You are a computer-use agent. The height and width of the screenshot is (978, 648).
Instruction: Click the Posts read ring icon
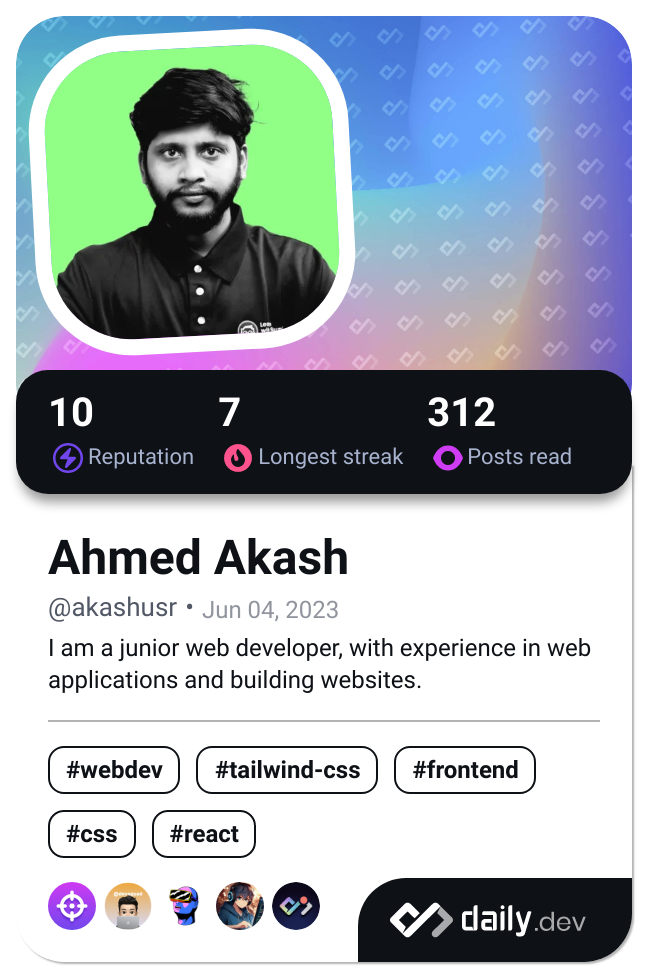click(447, 457)
